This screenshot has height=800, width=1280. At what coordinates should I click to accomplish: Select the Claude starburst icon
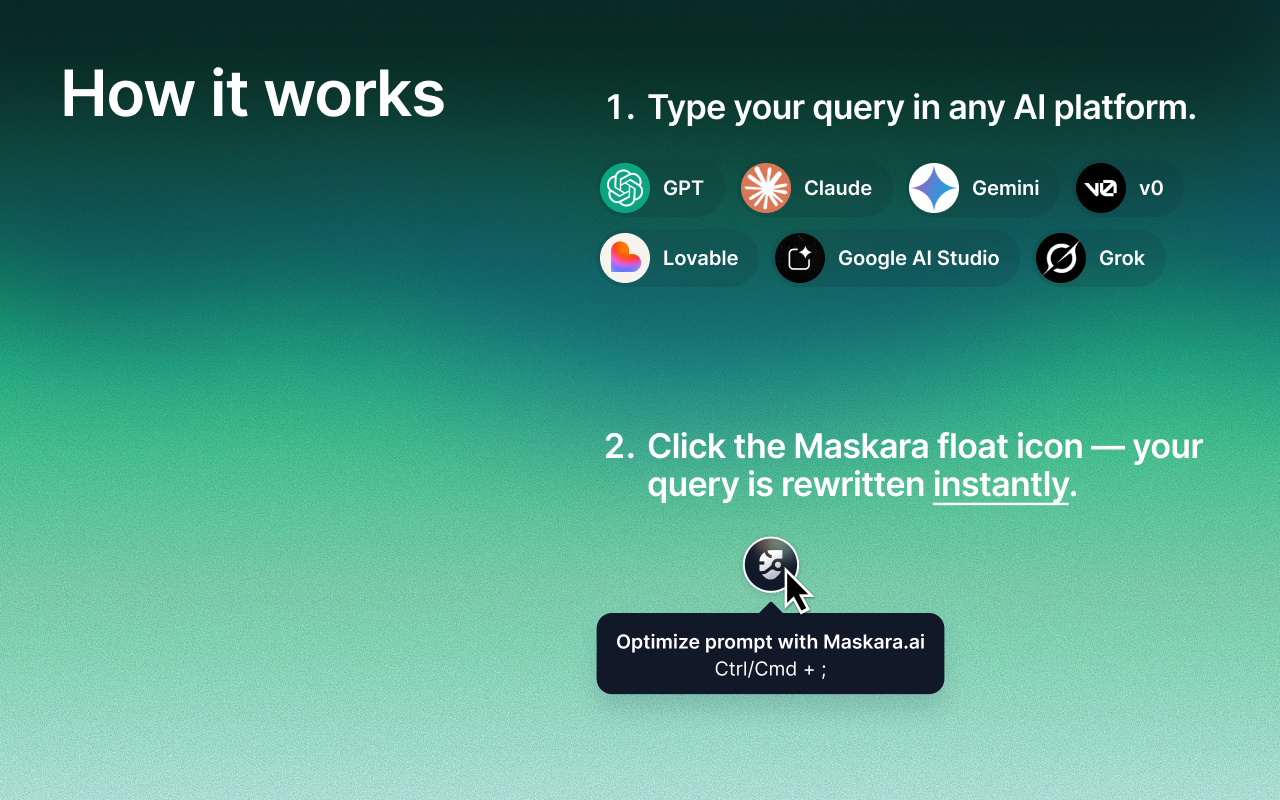tap(765, 188)
